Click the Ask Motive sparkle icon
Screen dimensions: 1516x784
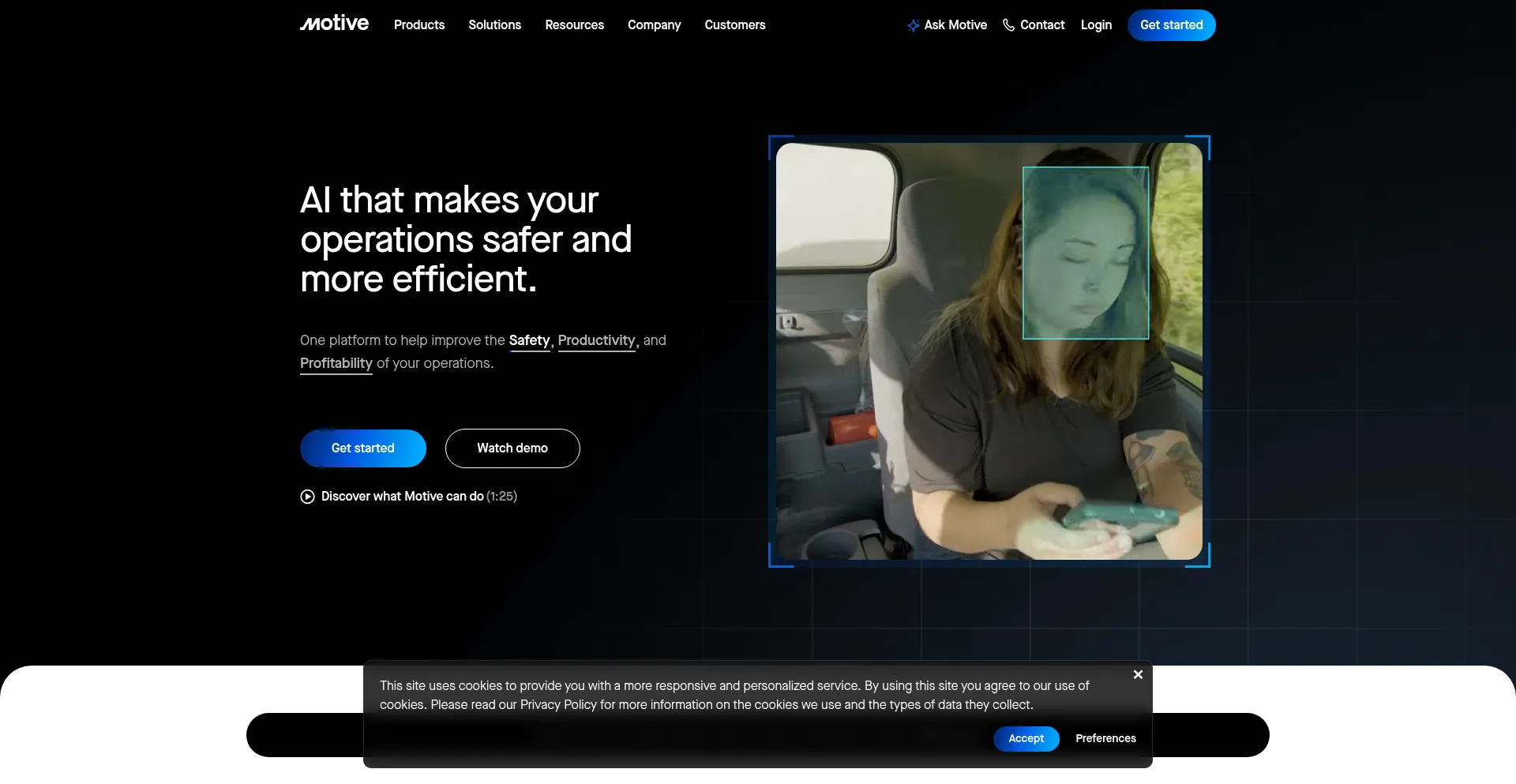(x=913, y=25)
